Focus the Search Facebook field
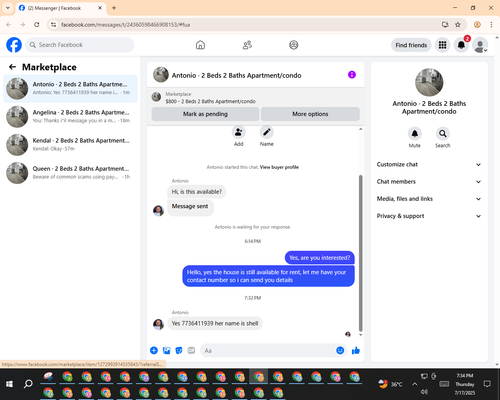Viewport: 500px width, 400px height. 80,45
